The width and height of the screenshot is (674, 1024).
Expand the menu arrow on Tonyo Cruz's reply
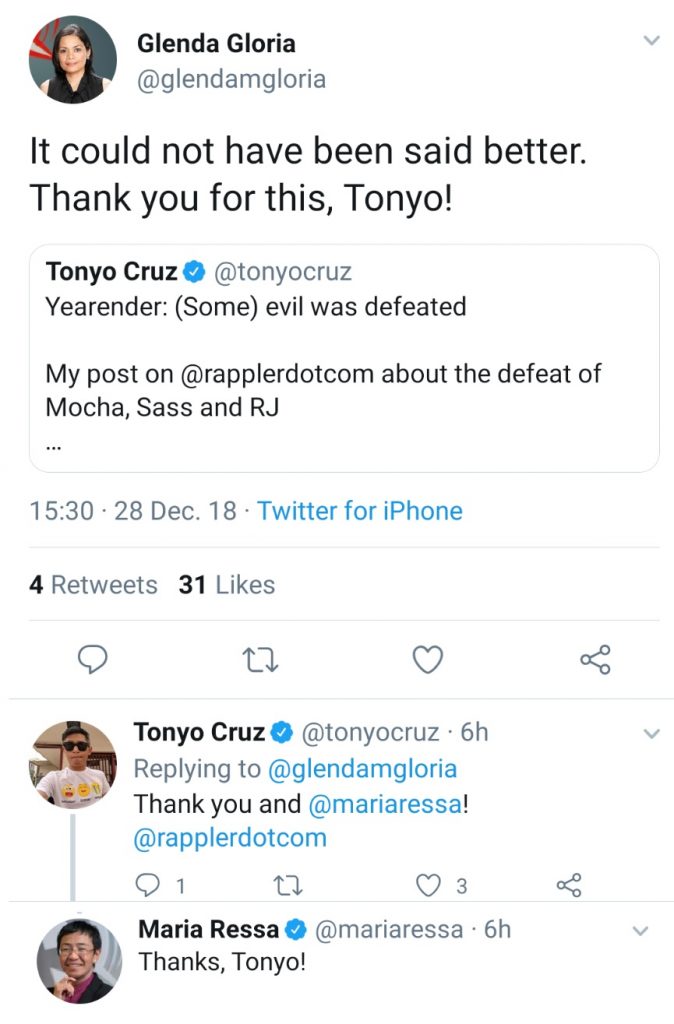click(x=651, y=734)
